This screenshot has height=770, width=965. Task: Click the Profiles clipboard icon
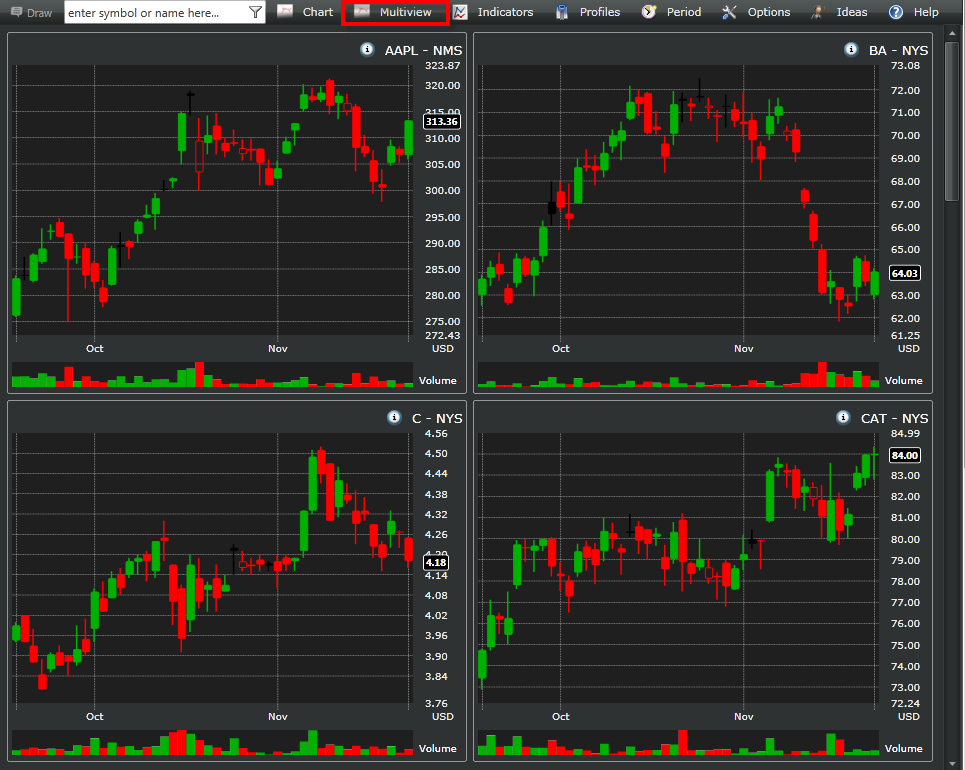click(x=562, y=12)
